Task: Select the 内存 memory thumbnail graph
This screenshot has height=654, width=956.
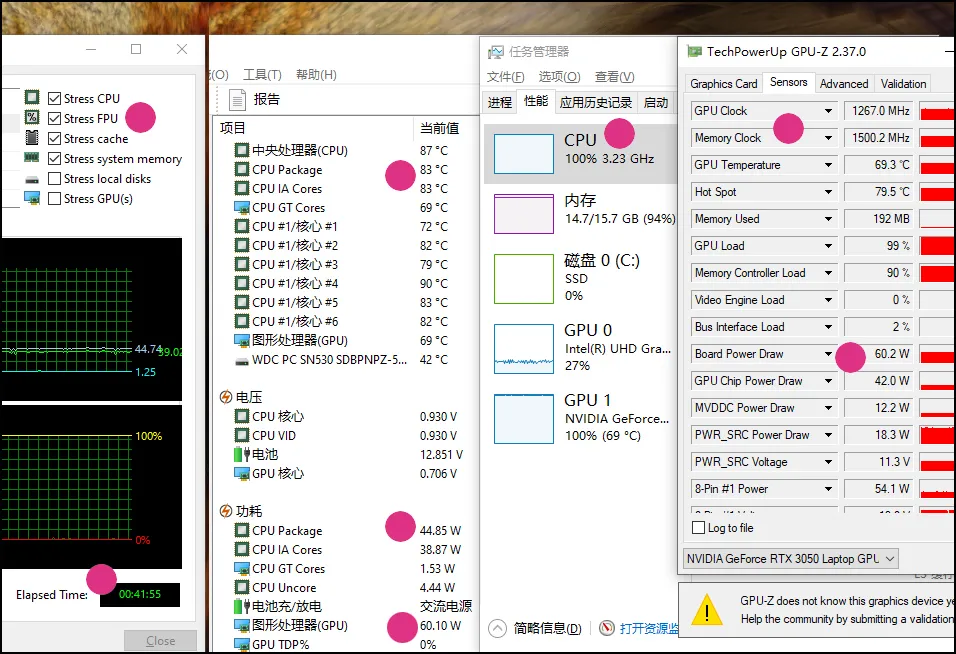Action: [524, 214]
